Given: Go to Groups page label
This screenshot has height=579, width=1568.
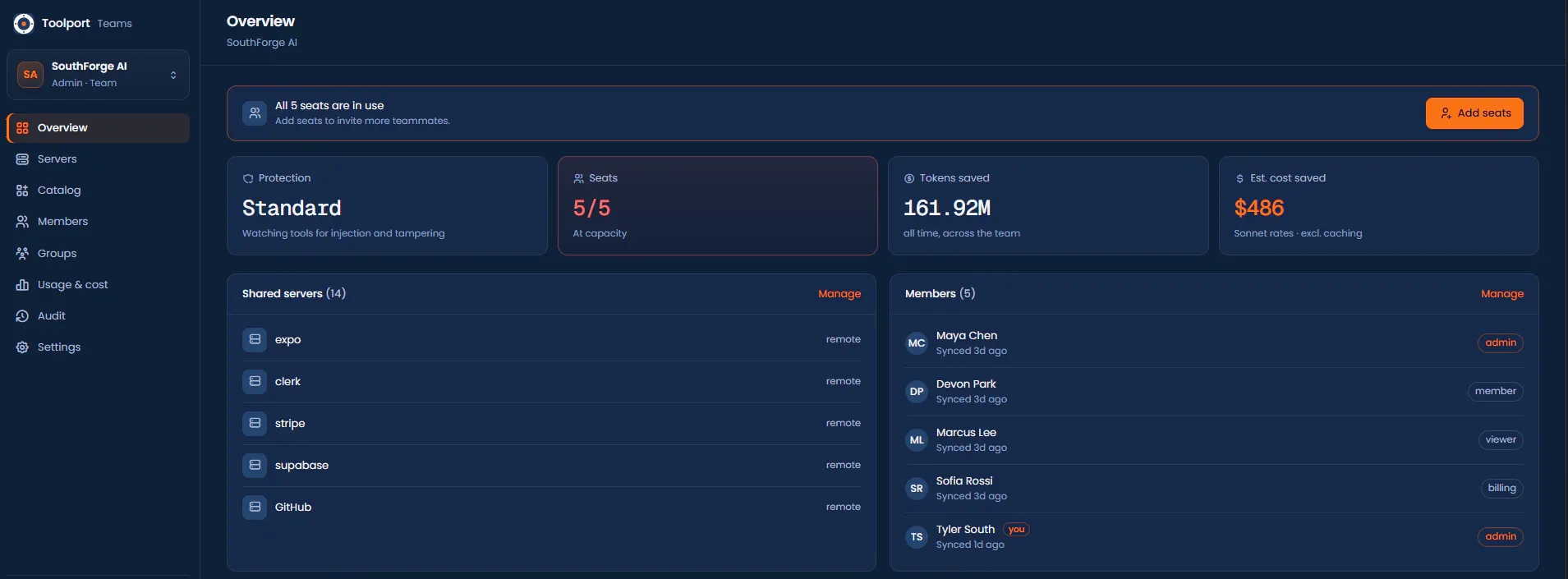Looking at the screenshot, I should pos(57,254).
